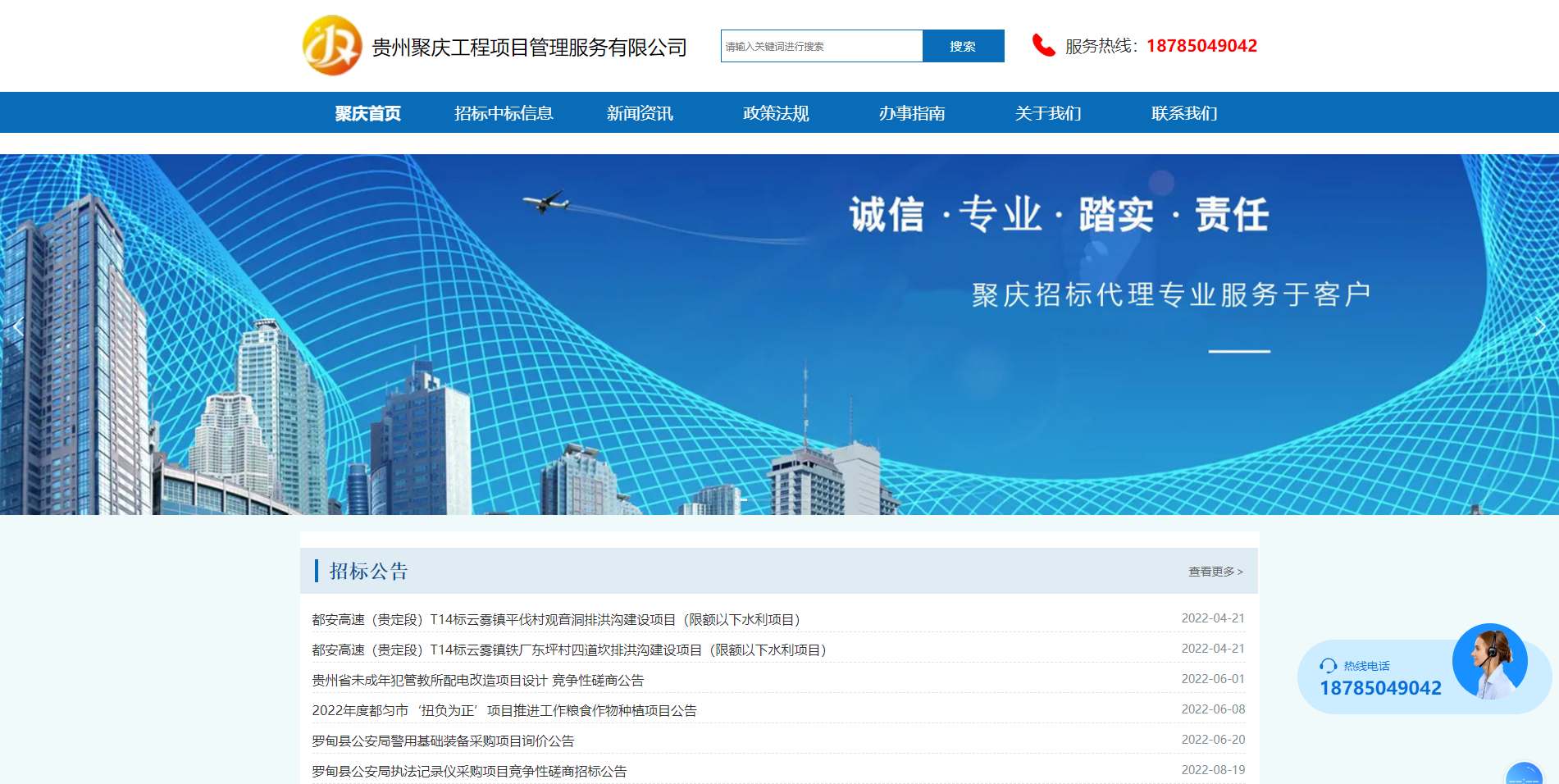Click the company name 贵州聚庆工程项目管理服务有限公司
1559x784 pixels.
(530, 48)
